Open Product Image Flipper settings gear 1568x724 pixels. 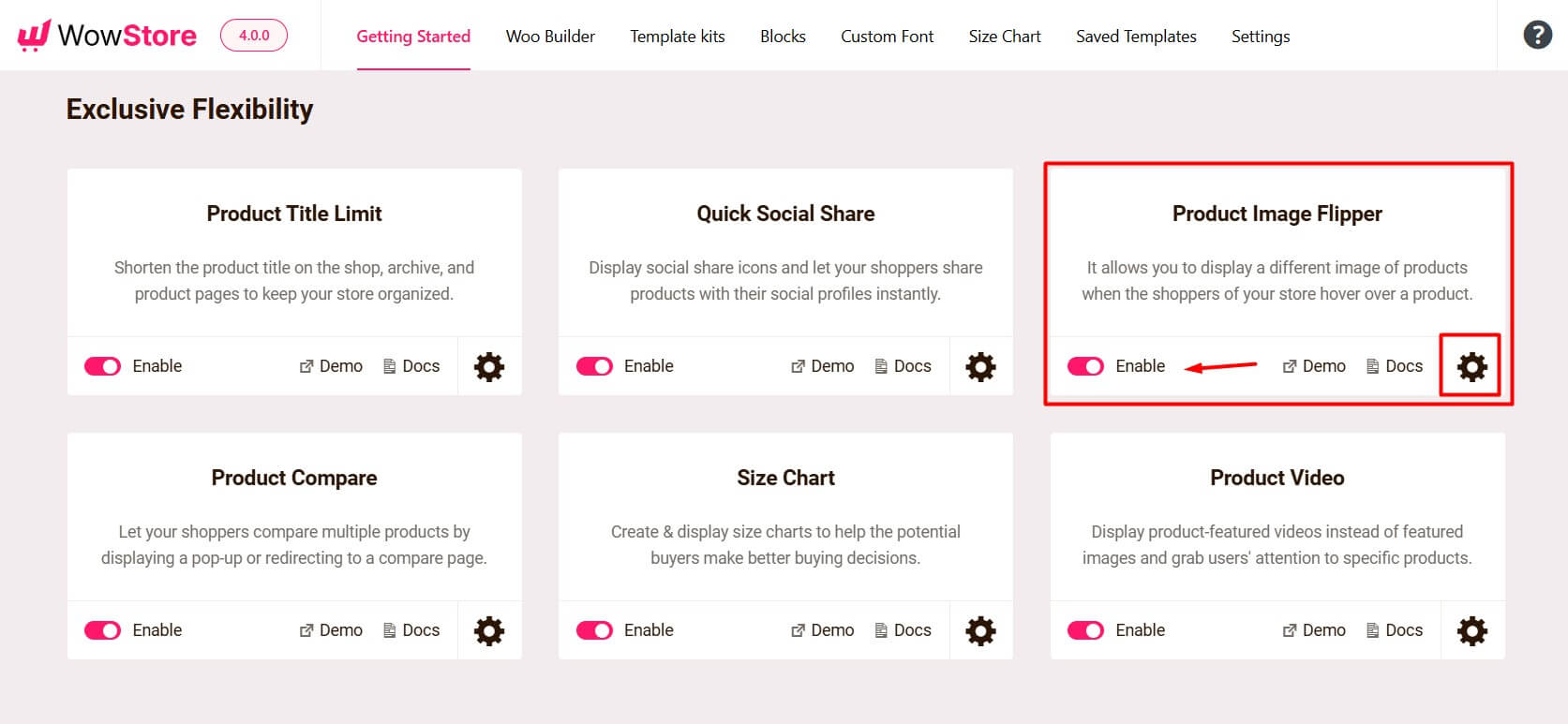[x=1471, y=366]
